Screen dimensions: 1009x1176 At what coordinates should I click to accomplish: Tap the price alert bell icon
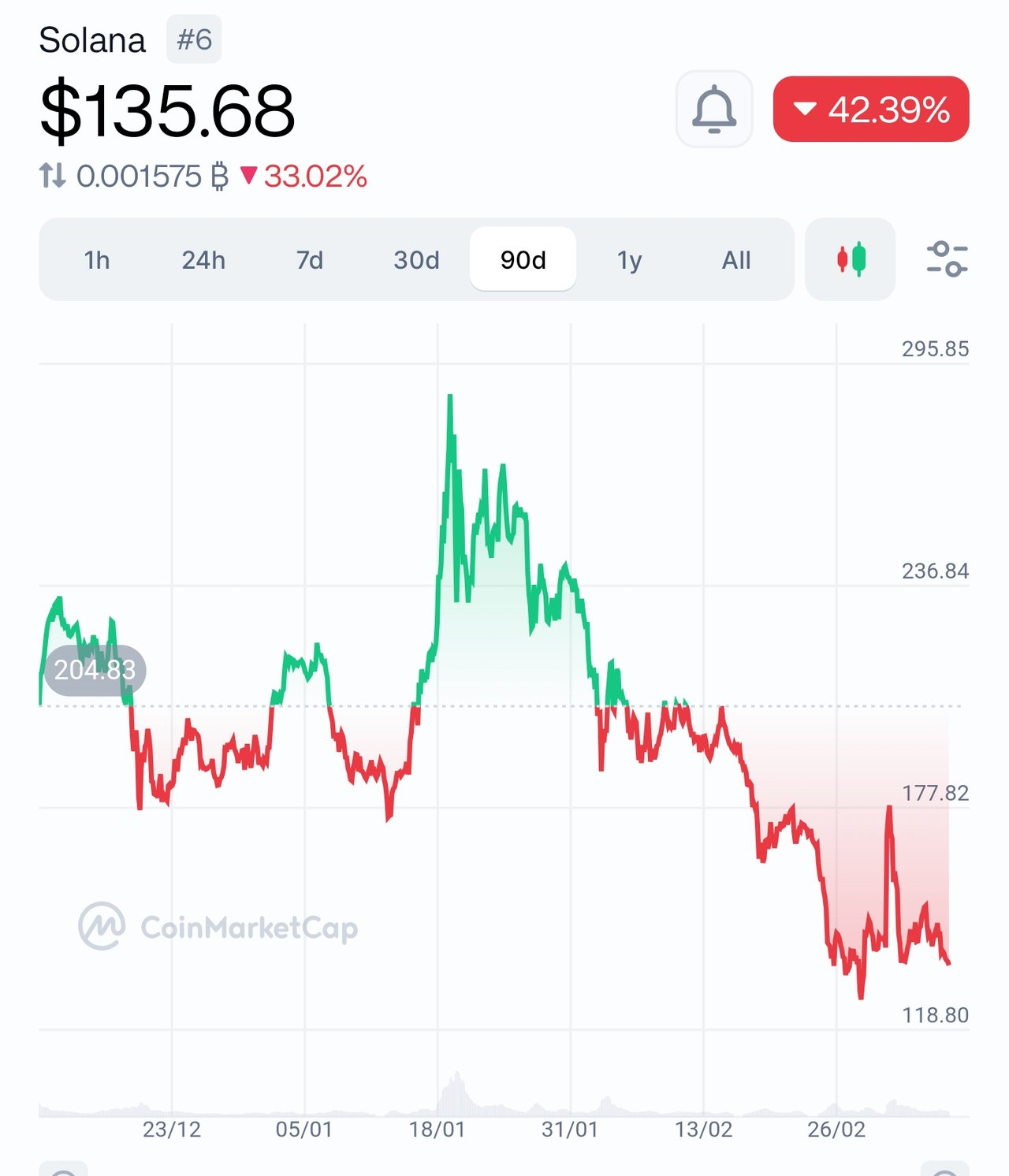pyautogui.click(x=714, y=109)
